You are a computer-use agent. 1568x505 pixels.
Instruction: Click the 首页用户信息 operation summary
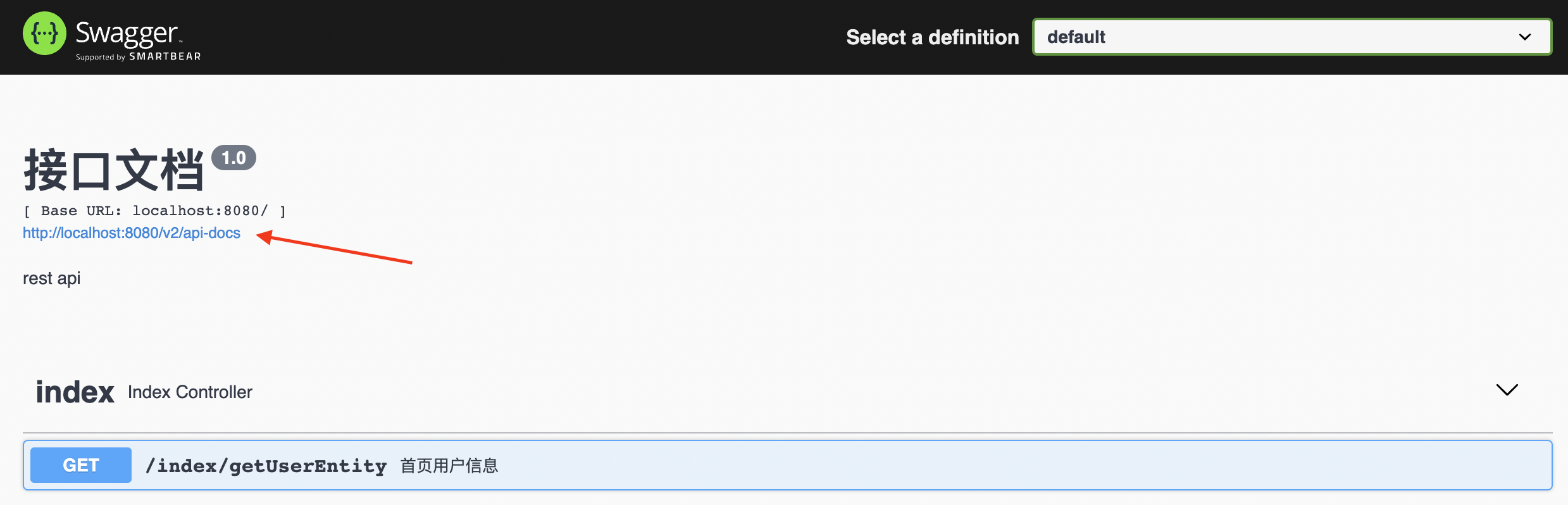coord(449,466)
